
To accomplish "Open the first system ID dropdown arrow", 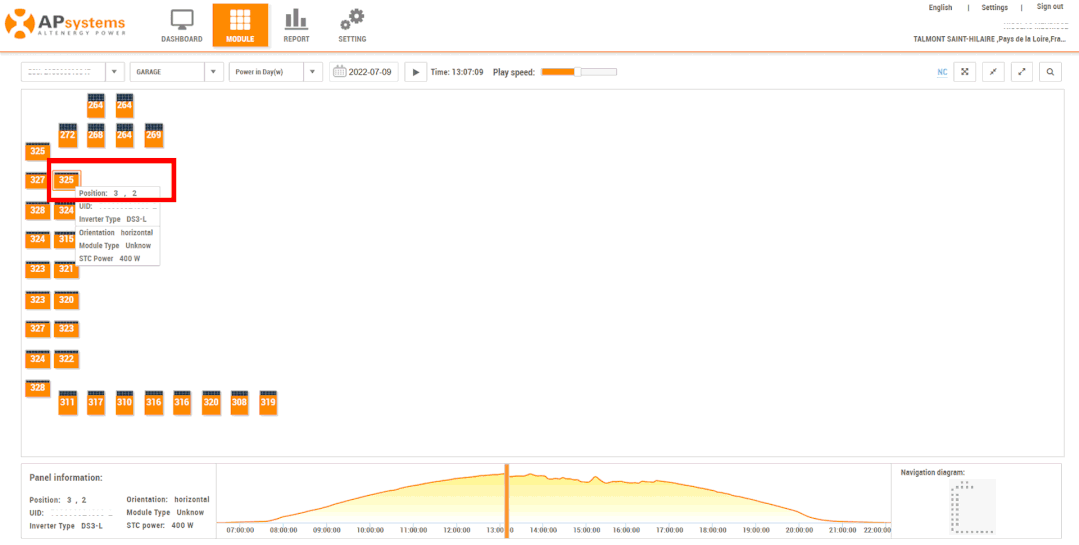I will tap(114, 72).
